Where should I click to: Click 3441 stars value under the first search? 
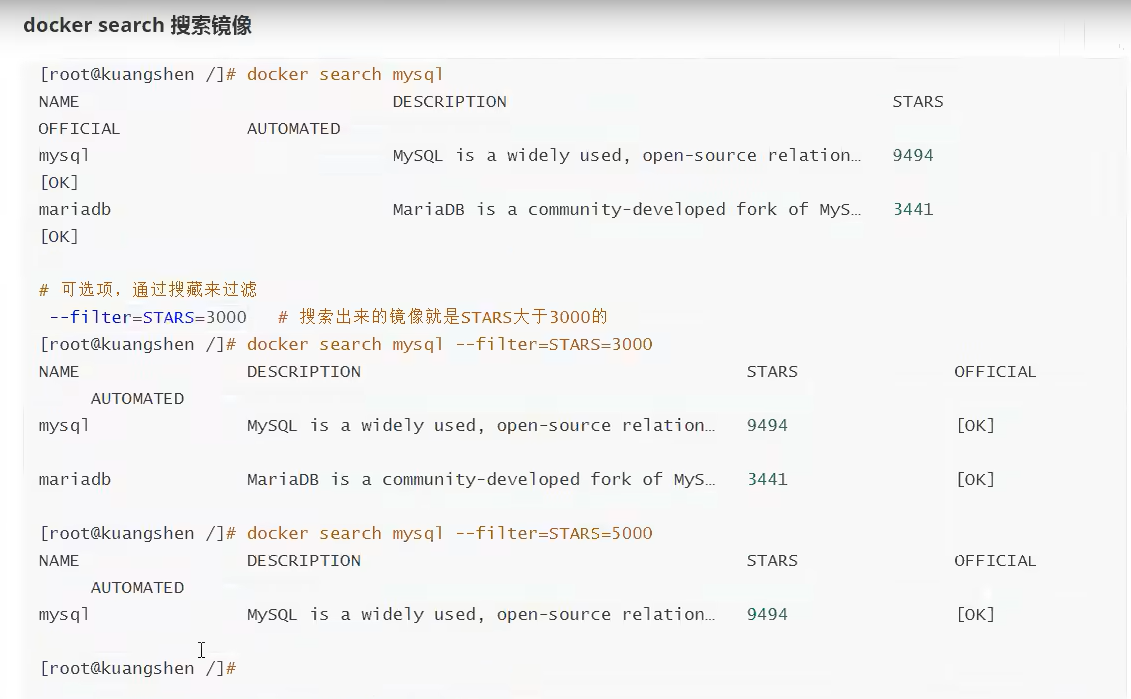tap(913, 209)
